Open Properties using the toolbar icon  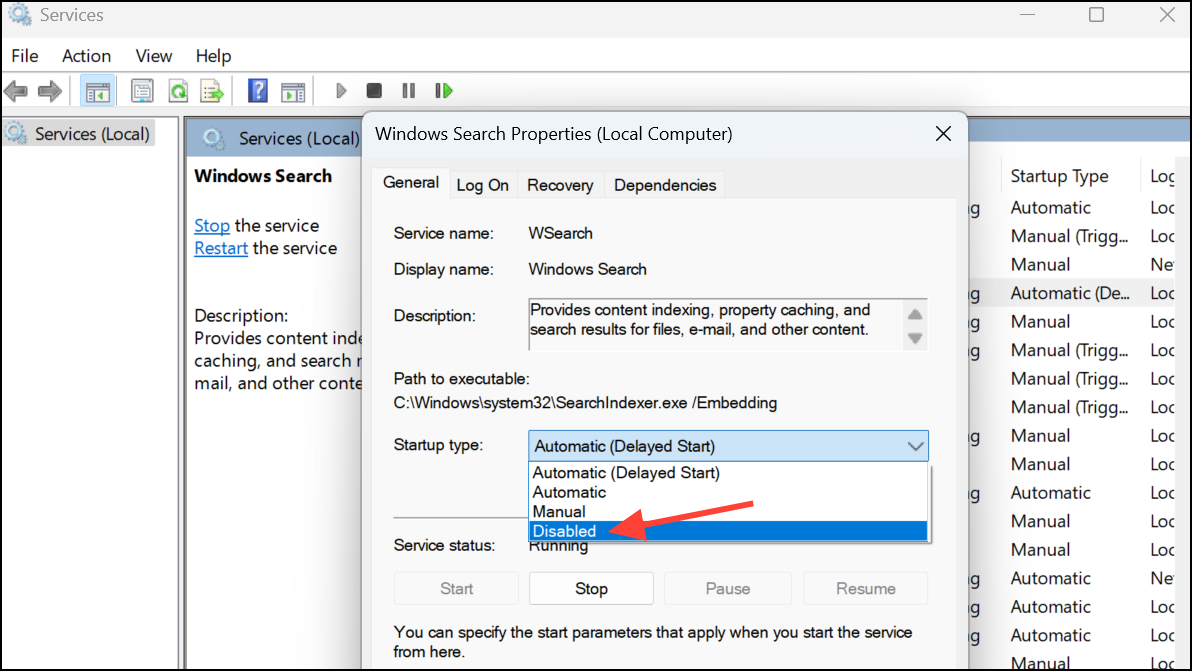(x=142, y=91)
